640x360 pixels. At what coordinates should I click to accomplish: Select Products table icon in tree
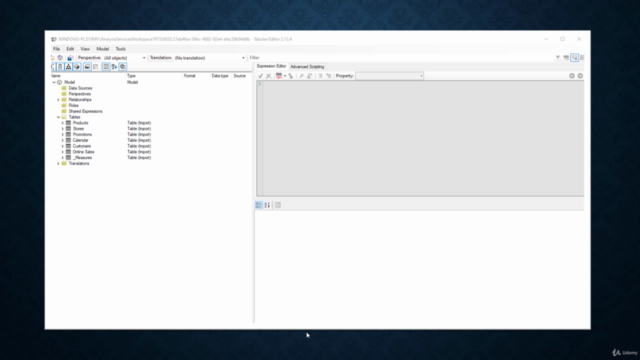pyautogui.click(x=69, y=123)
